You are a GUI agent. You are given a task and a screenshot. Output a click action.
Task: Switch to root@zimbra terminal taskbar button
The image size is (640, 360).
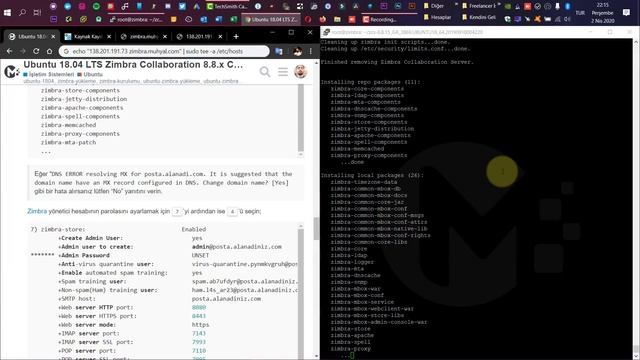point(136,19)
